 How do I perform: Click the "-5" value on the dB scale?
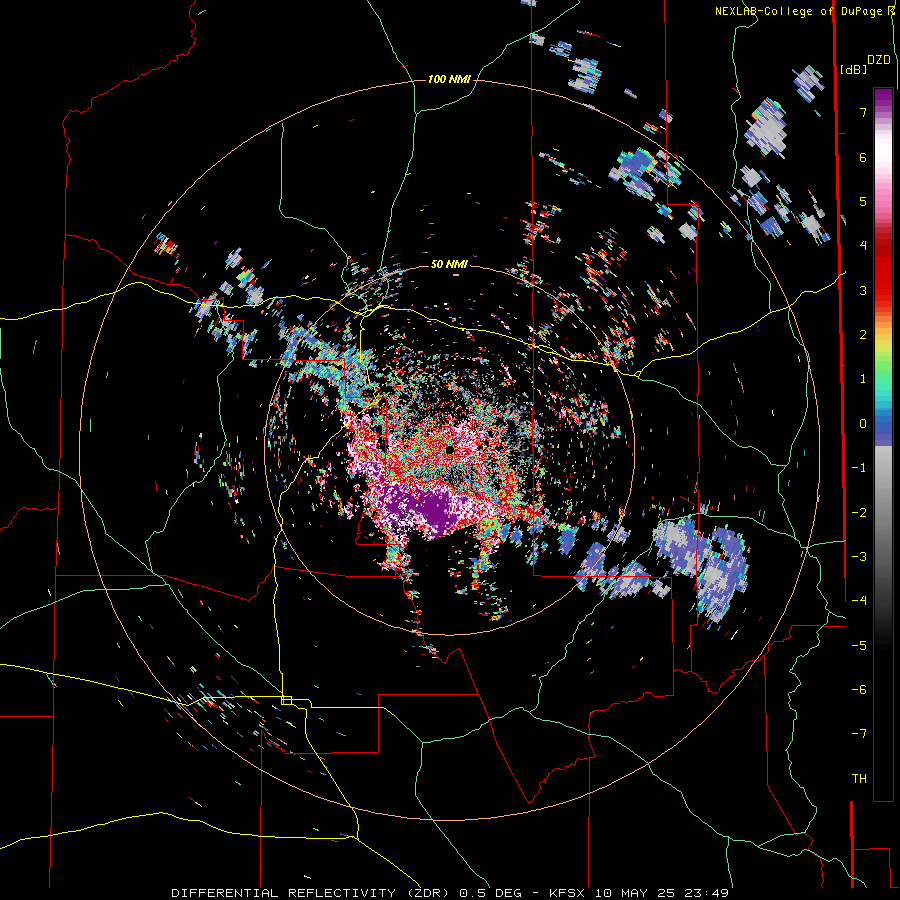click(x=859, y=646)
